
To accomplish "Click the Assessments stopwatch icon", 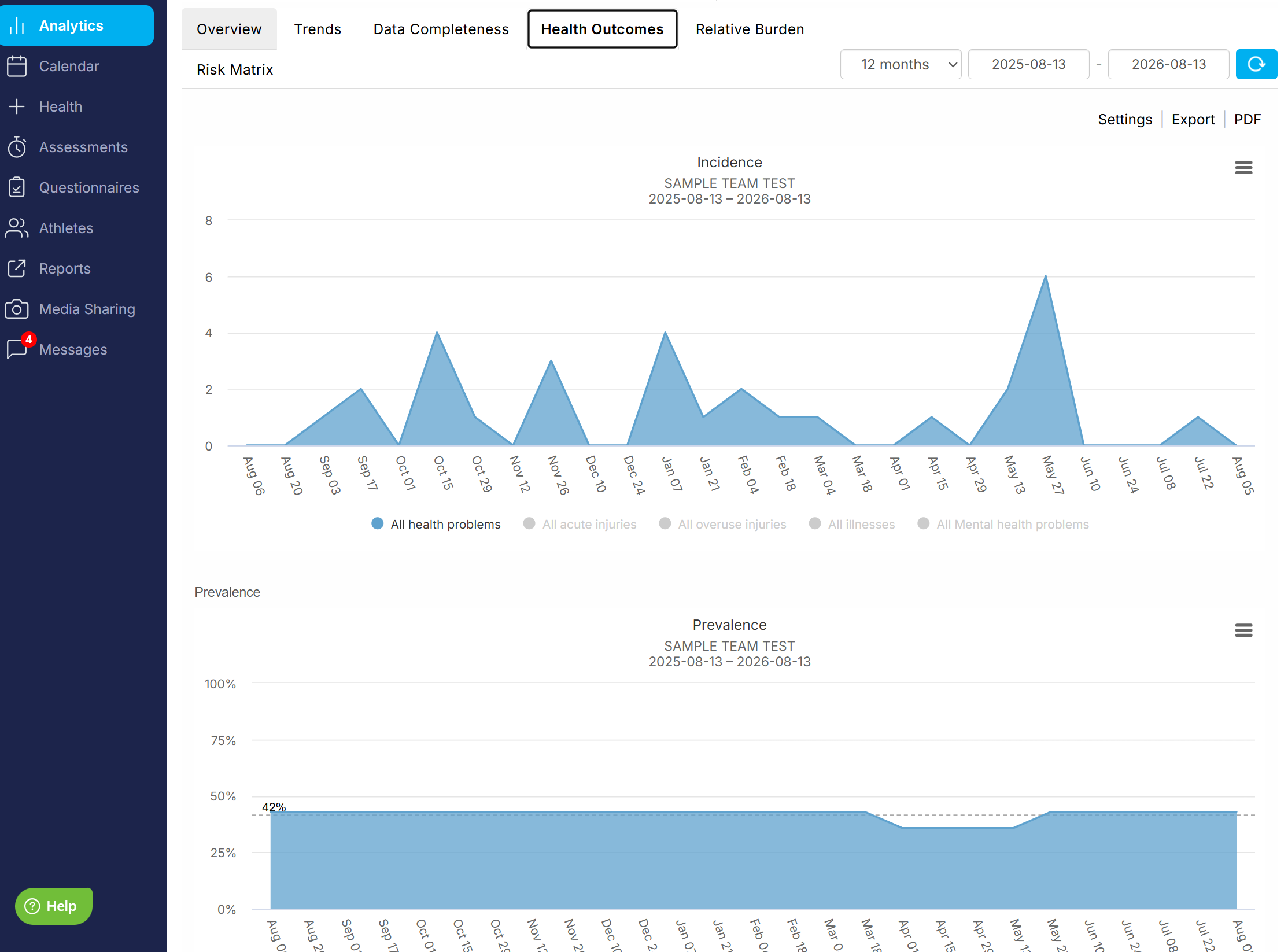I will coord(17,147).
